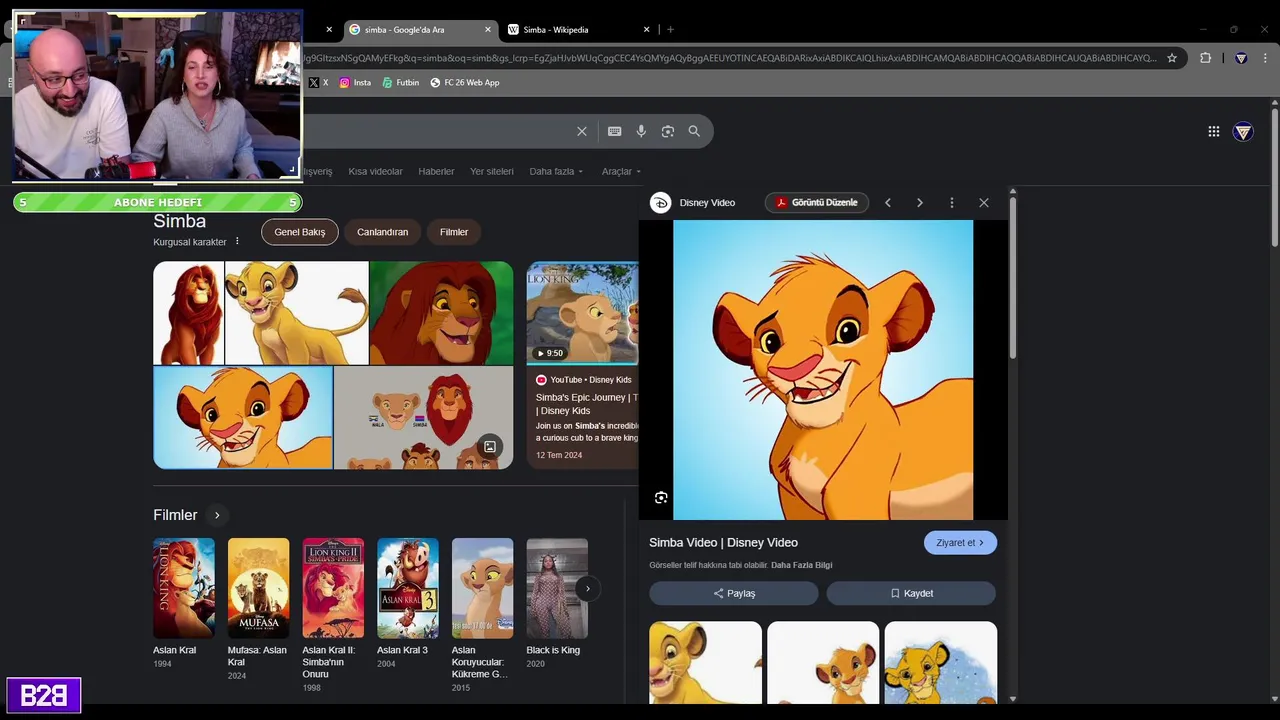The height and width of the screenshot is (720, 1280).
Task: Click the preview panel vertical scrollbar
Action: coord(1013,277)
